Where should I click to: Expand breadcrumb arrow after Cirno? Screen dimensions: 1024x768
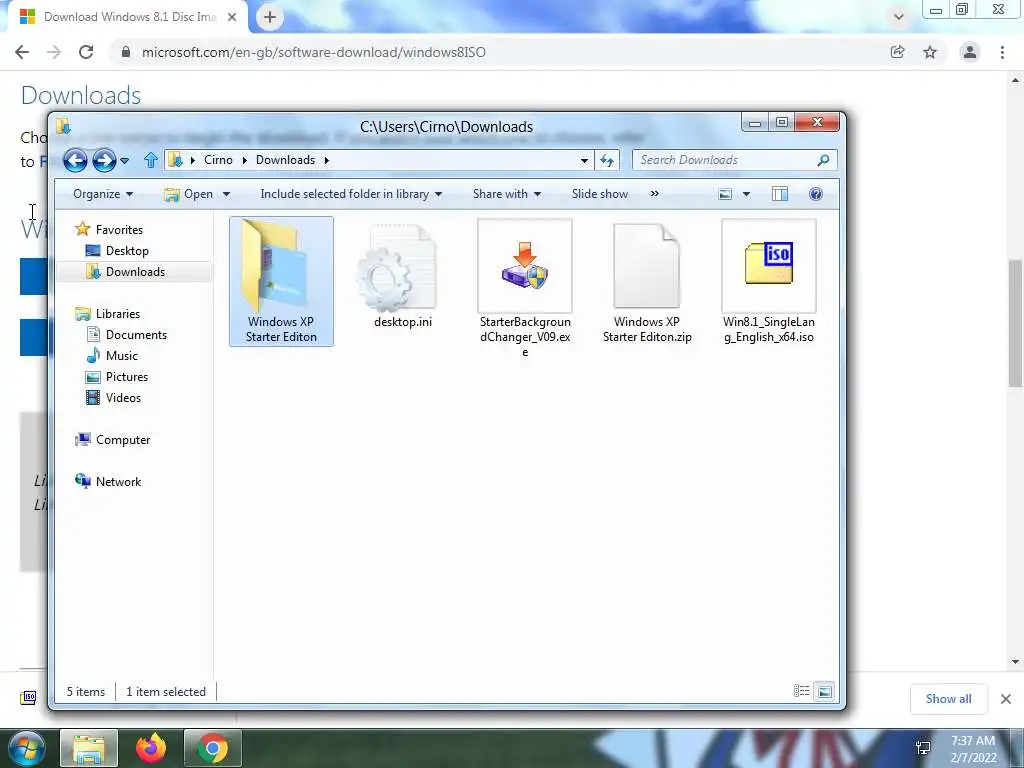[x=245, y=161]
